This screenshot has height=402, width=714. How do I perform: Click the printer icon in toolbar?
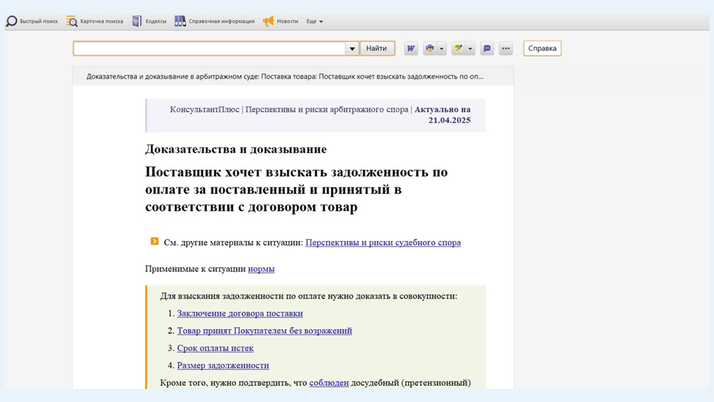[430, 48]
